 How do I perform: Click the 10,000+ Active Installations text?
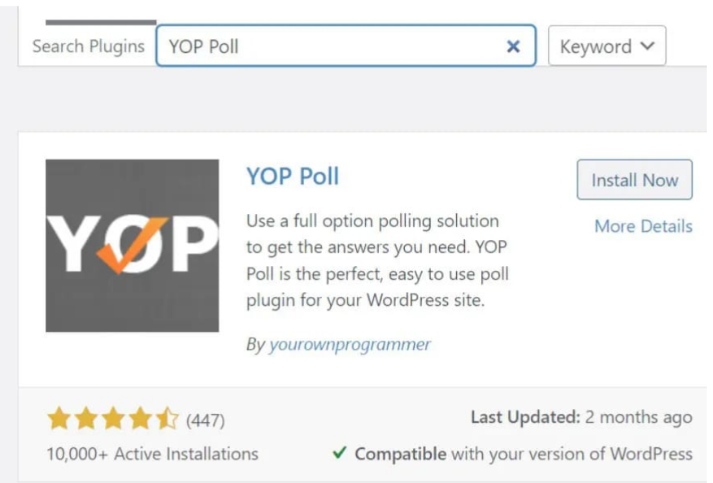point(152,454)
